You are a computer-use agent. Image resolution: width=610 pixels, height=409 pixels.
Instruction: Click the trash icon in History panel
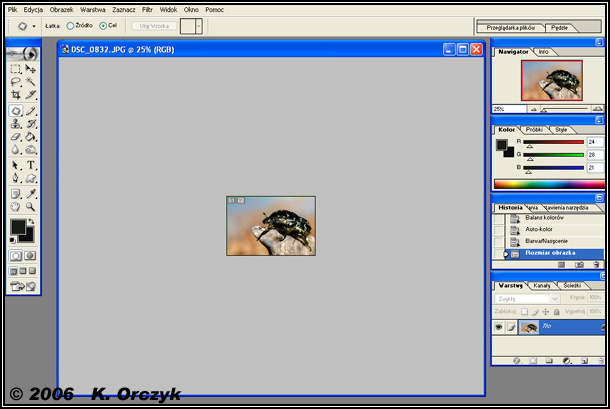pos(593,264)
